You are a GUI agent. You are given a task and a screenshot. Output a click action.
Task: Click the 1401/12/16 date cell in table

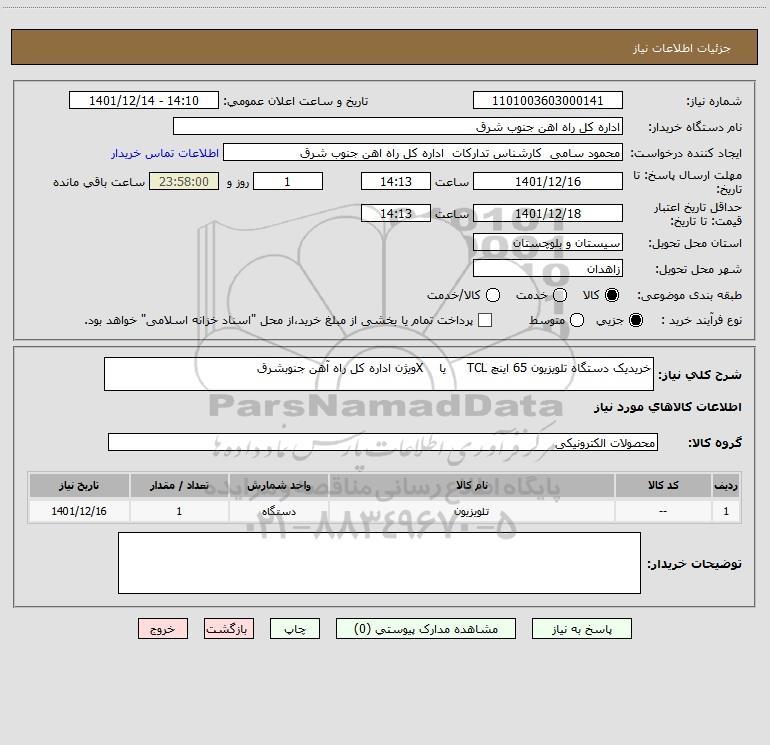click(x=79, y=511)
